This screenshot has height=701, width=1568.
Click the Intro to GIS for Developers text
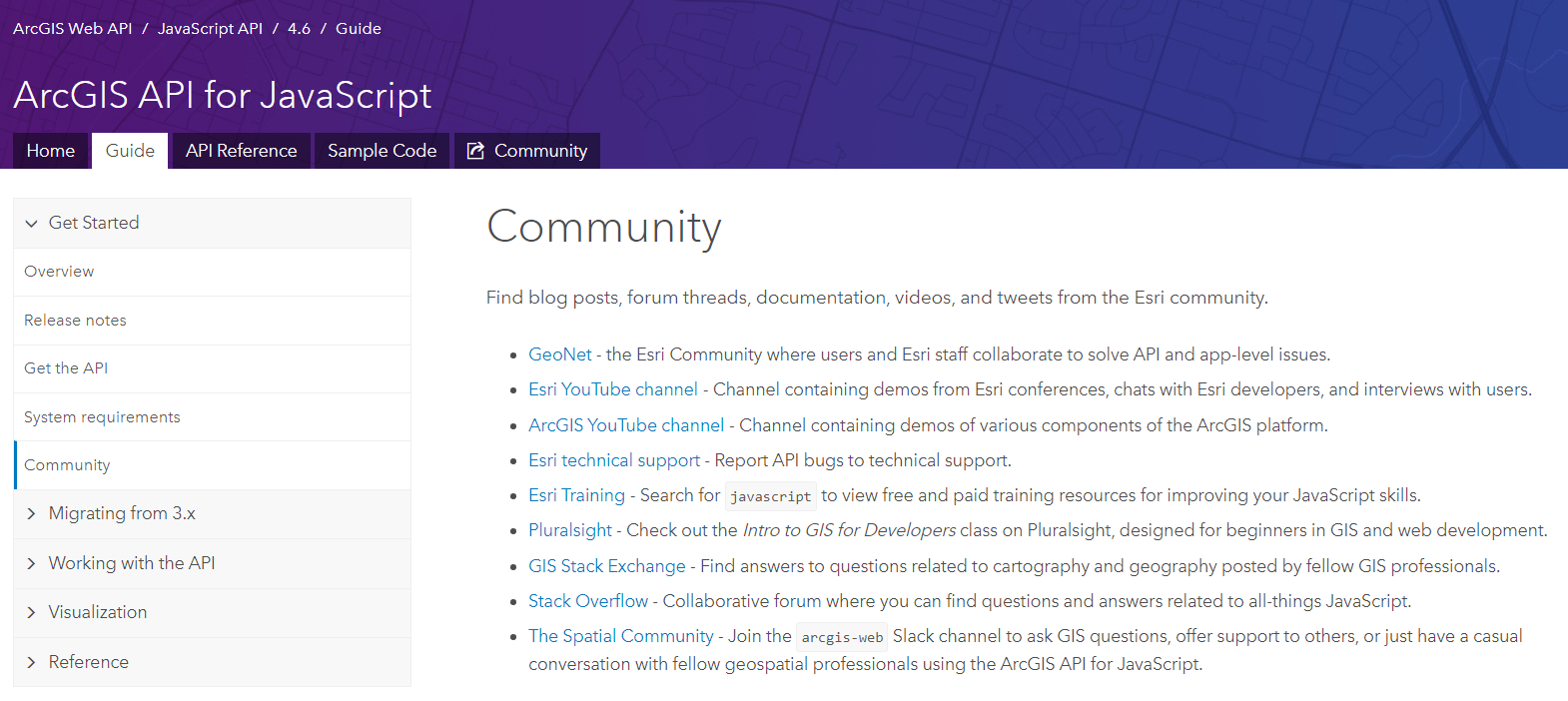(x=849, y=530)
